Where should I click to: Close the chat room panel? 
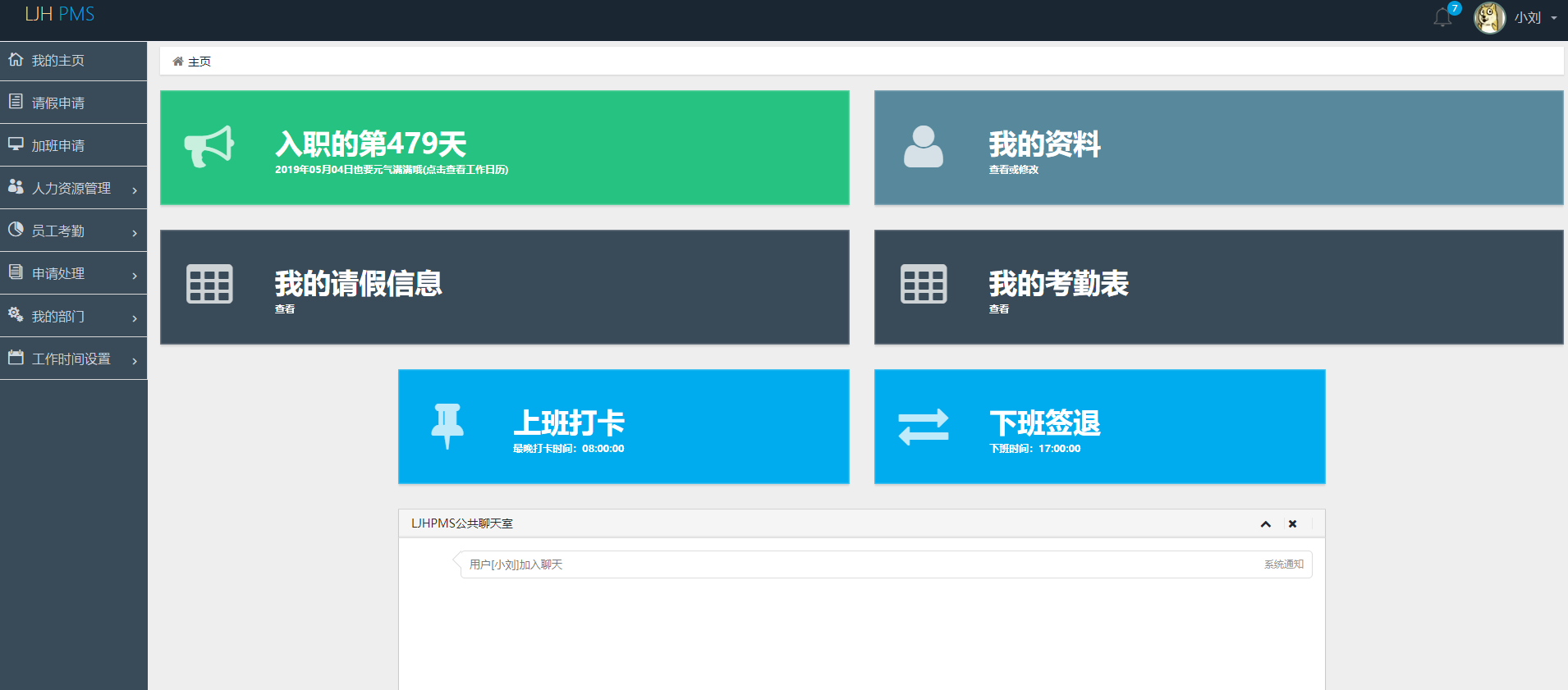point(1293,524)
